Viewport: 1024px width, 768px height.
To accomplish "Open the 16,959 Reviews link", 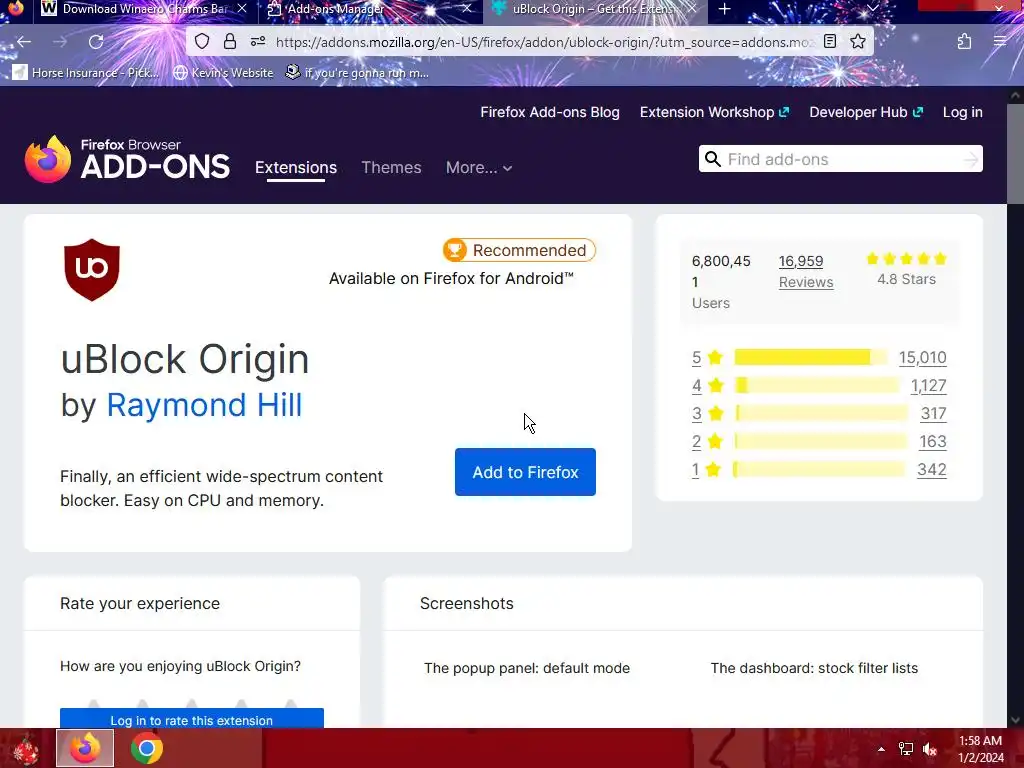I will coord(806,272).
